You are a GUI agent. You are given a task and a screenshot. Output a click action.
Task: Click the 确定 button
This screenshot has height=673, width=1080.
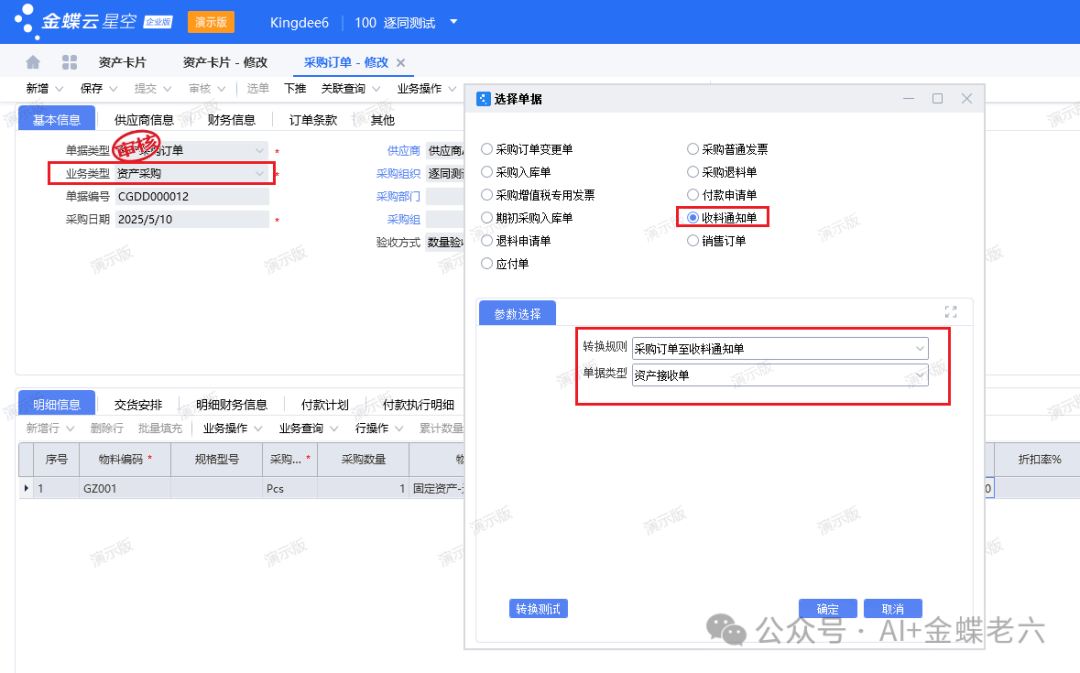click(827, 609)
